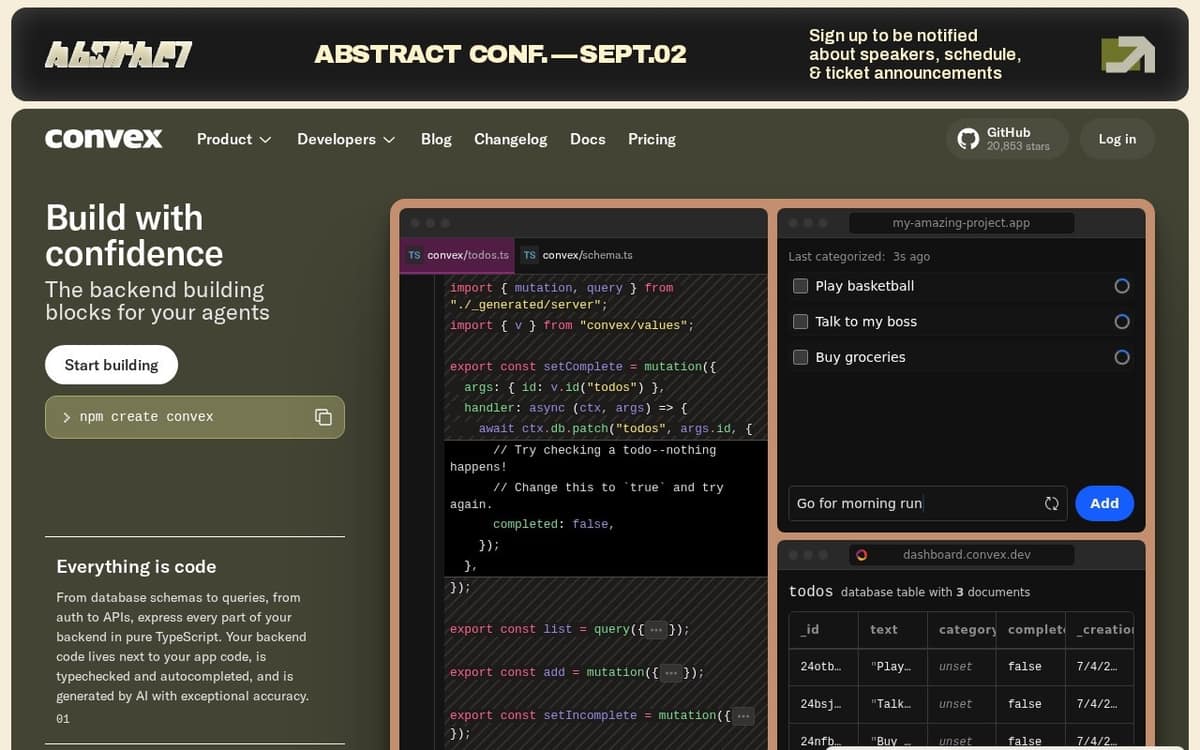Expand collapsed code in export const list
The image size is (1200, 750).
(656, 630)
